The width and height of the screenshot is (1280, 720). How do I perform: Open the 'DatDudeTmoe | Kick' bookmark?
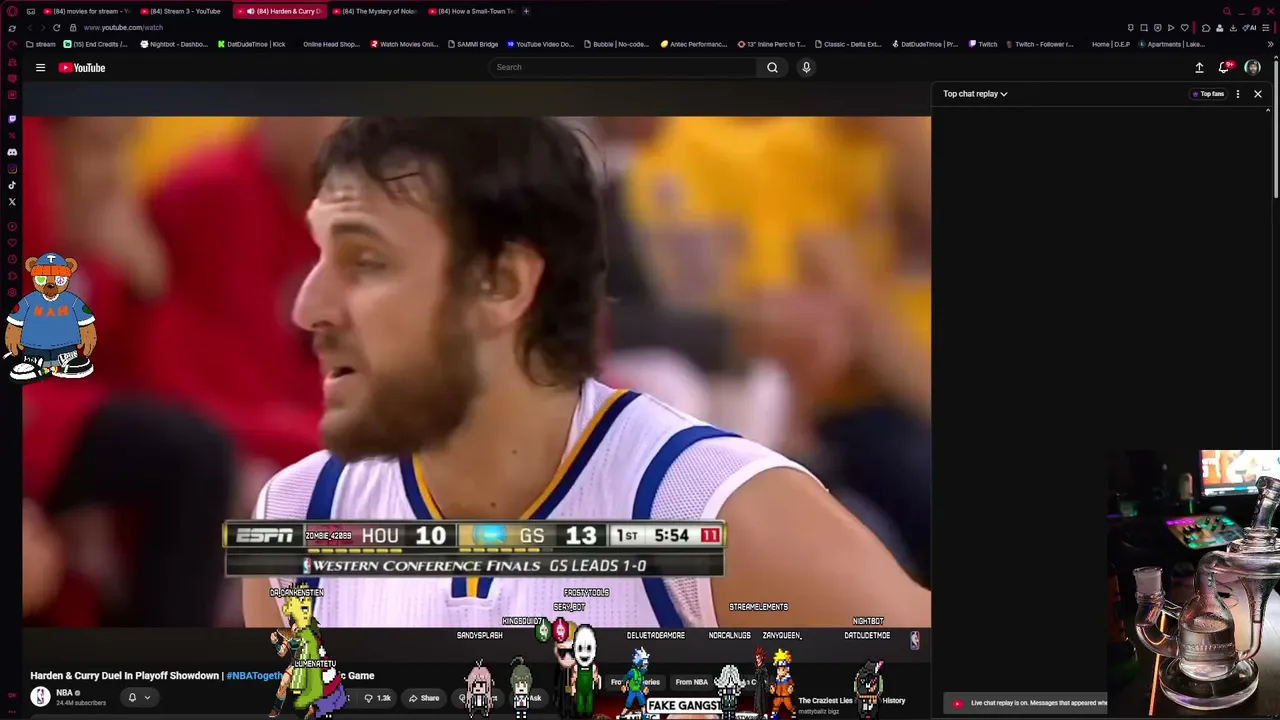(x=251, y=44)
